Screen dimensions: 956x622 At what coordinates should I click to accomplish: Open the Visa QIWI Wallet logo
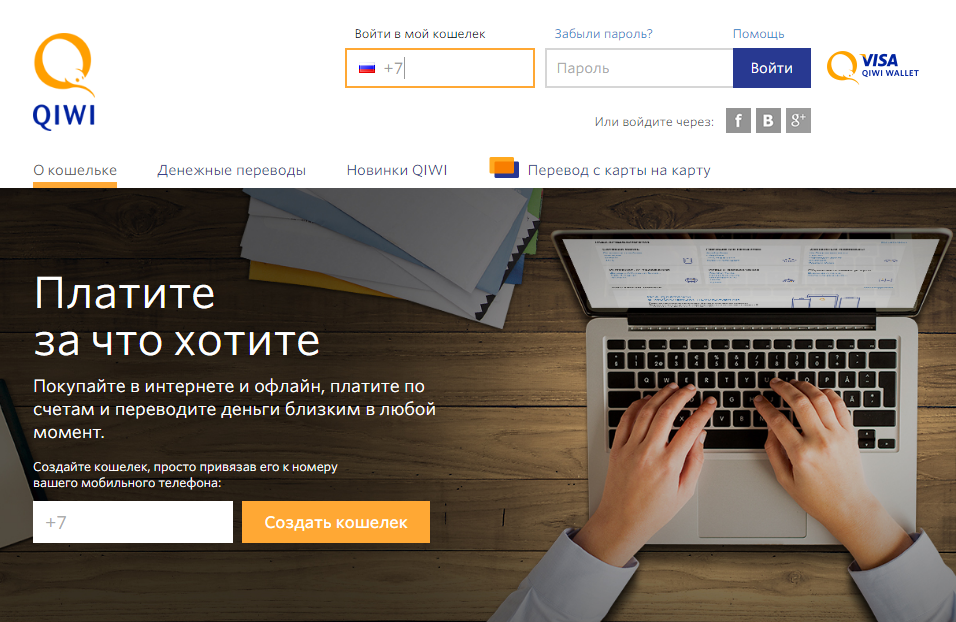click(x=872, y=67)
